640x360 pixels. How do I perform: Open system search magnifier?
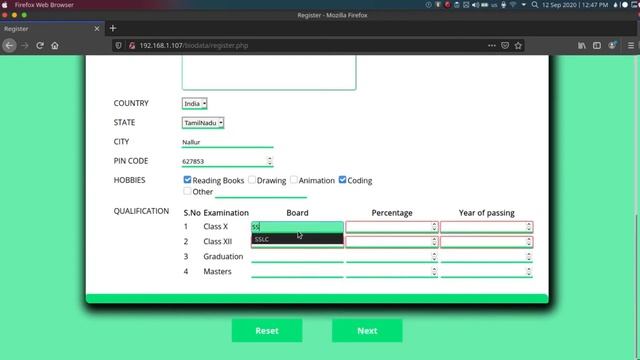pyautogui.click(x=535, y=5)
